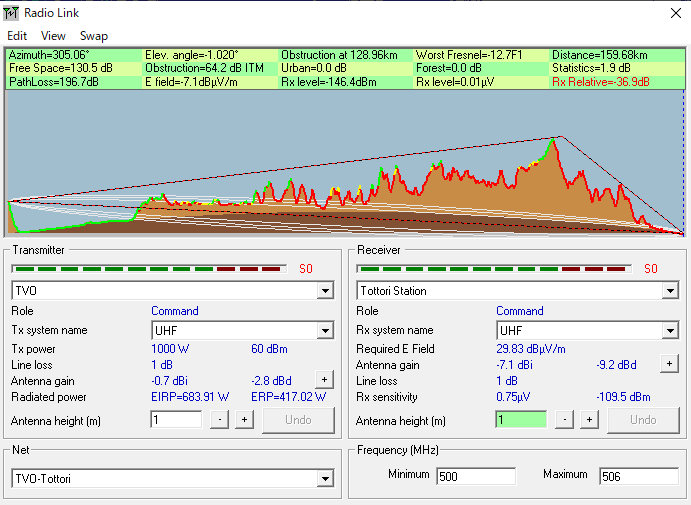This screenshot has height=505, width=691.
Task: Click the receiver antenna gain -7.1 dBi
Action: point(514,365)
